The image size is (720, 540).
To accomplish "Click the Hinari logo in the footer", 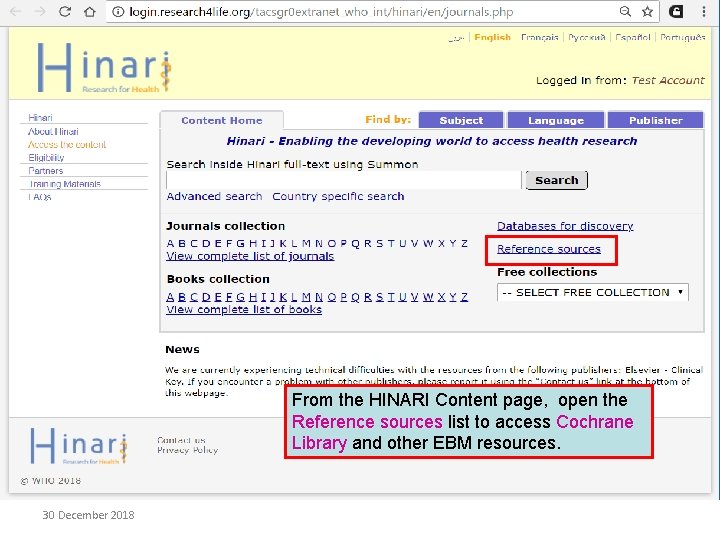I will (79, 445).
